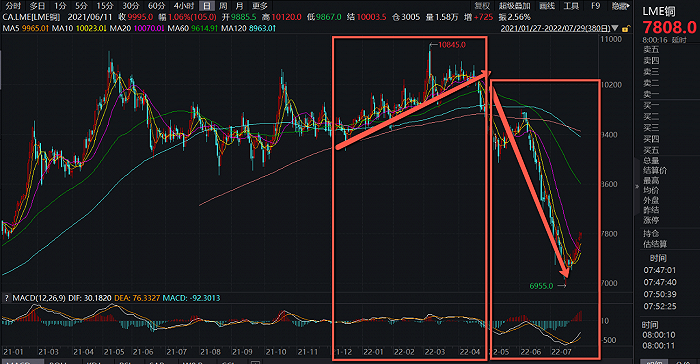The height and width of the screenshot is (364, 700).
Task: Expand the 更多 period options
Action: [259, 6]
